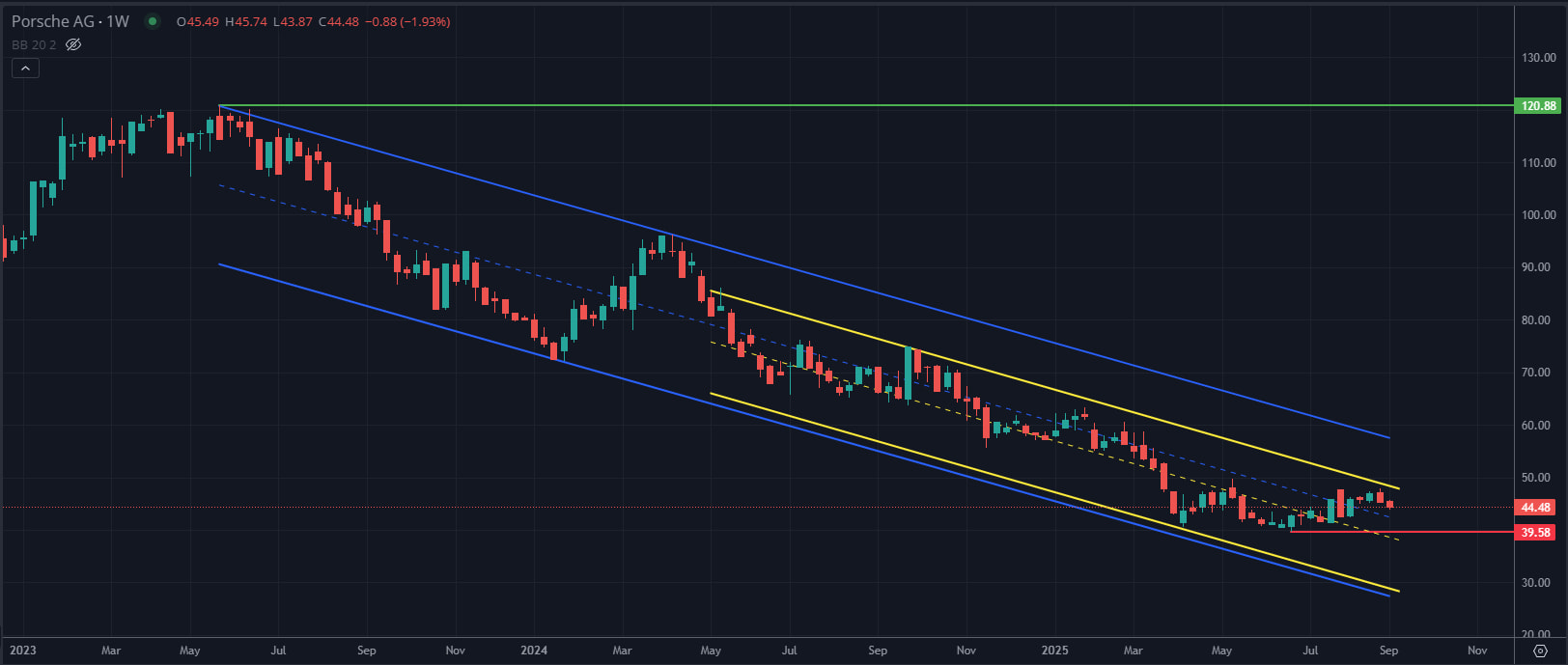Click the 100.00 level on price scale
Screen dimensions: 1568x665
point(1538,215)
